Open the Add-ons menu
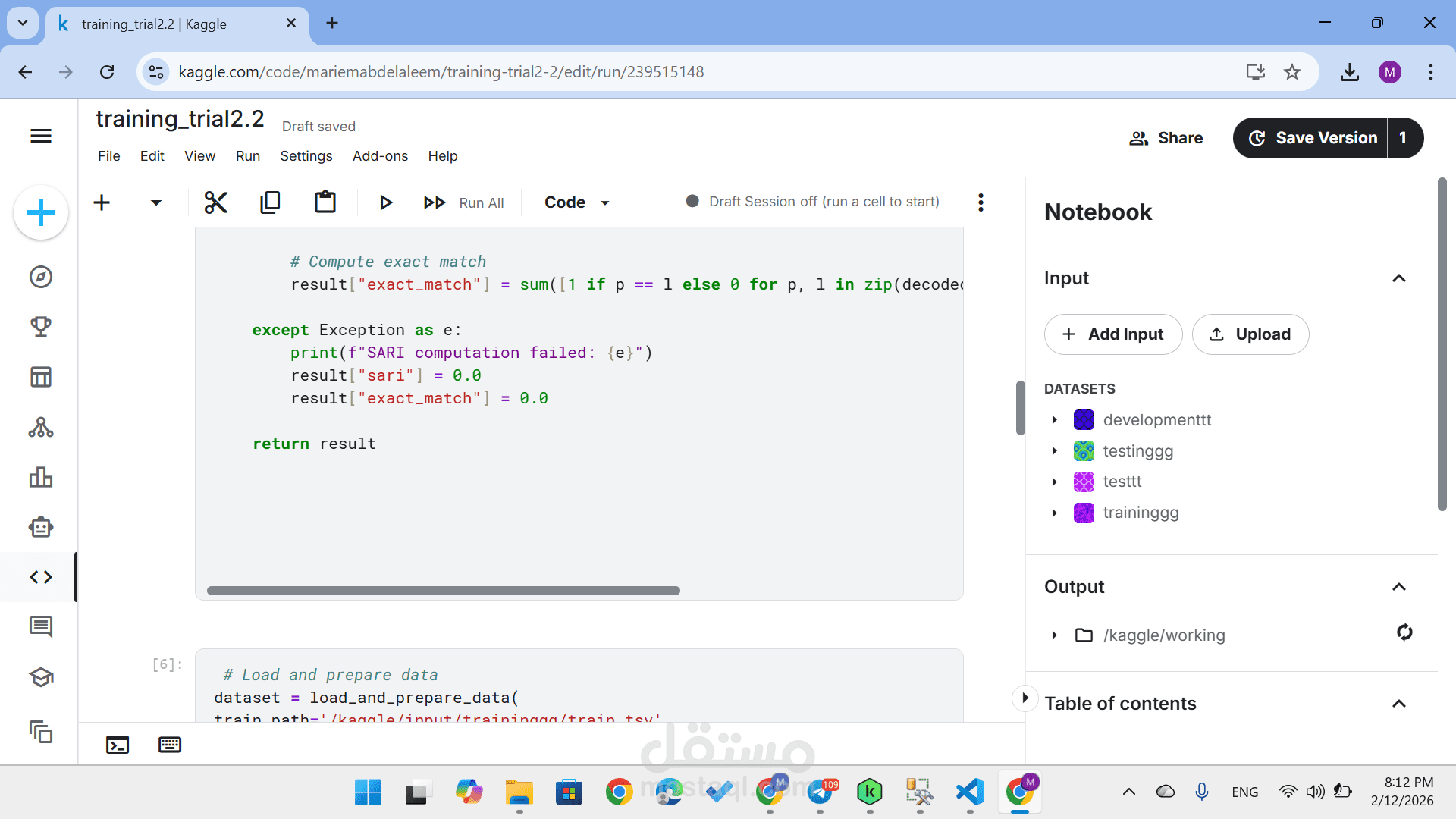This screenshot has width=1456, height=819. click(x=380, y=156)
